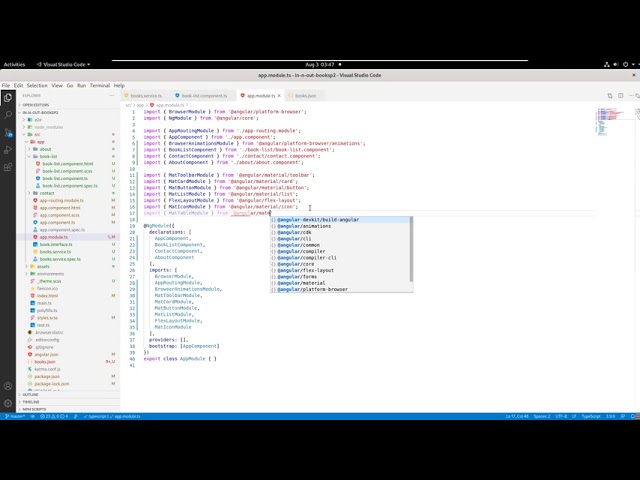Collapse the src folder
This screenshot has width=640, height=480.
coord(37,134)
